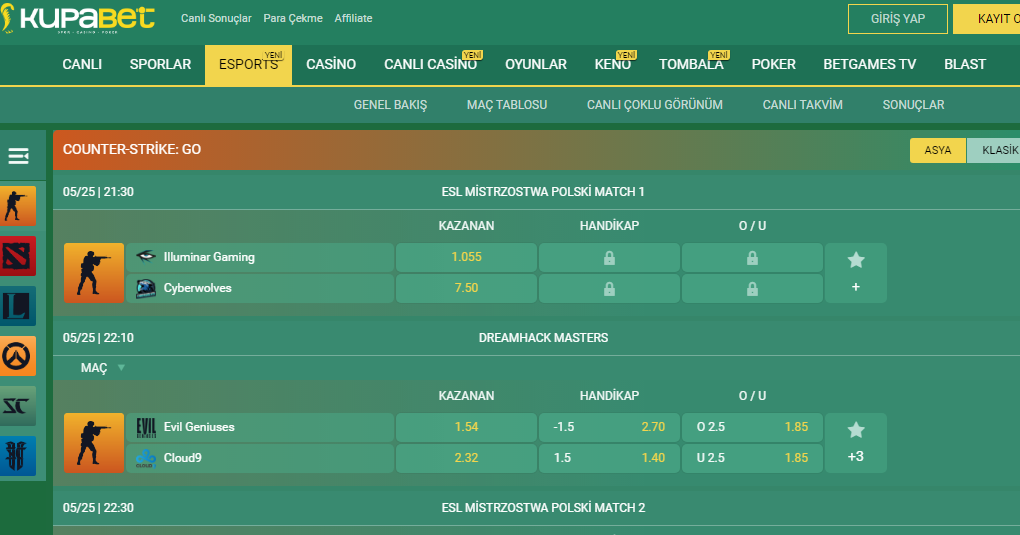Click DREAMHACK MASTERS tournament title
Screen dimensions: 1020x535
(543, 338)
